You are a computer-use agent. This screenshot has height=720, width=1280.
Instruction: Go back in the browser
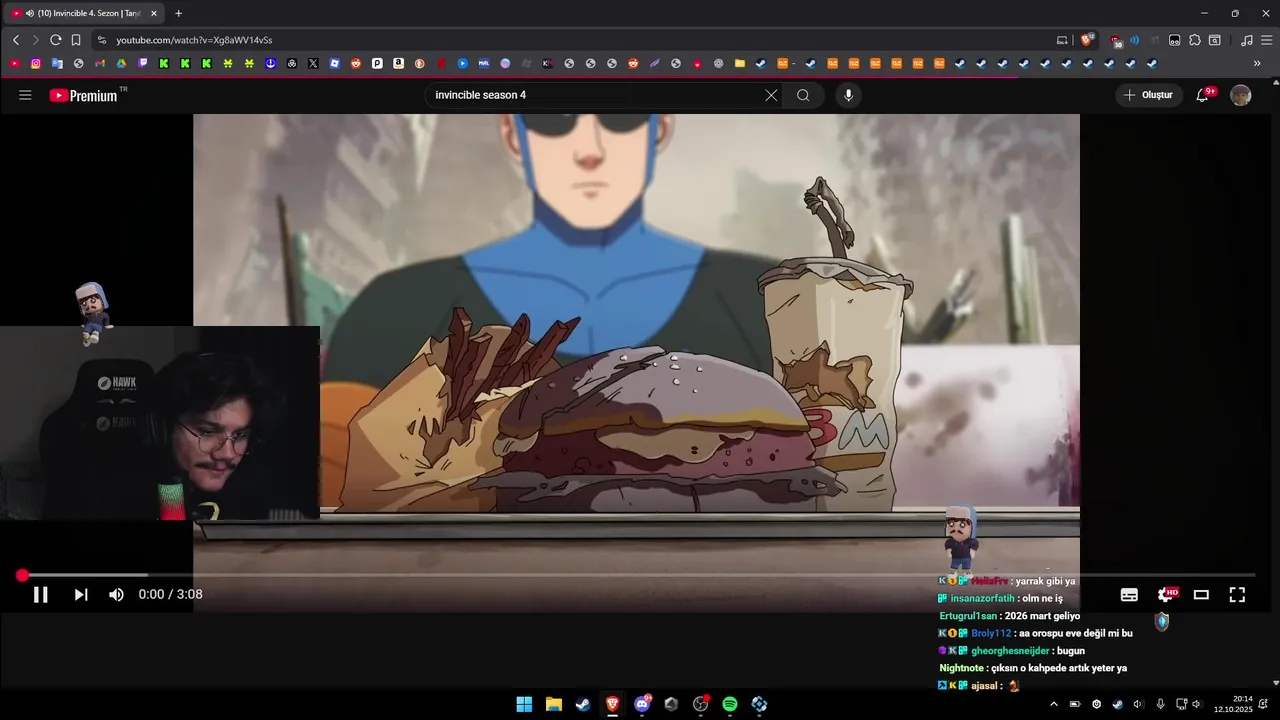16,40
